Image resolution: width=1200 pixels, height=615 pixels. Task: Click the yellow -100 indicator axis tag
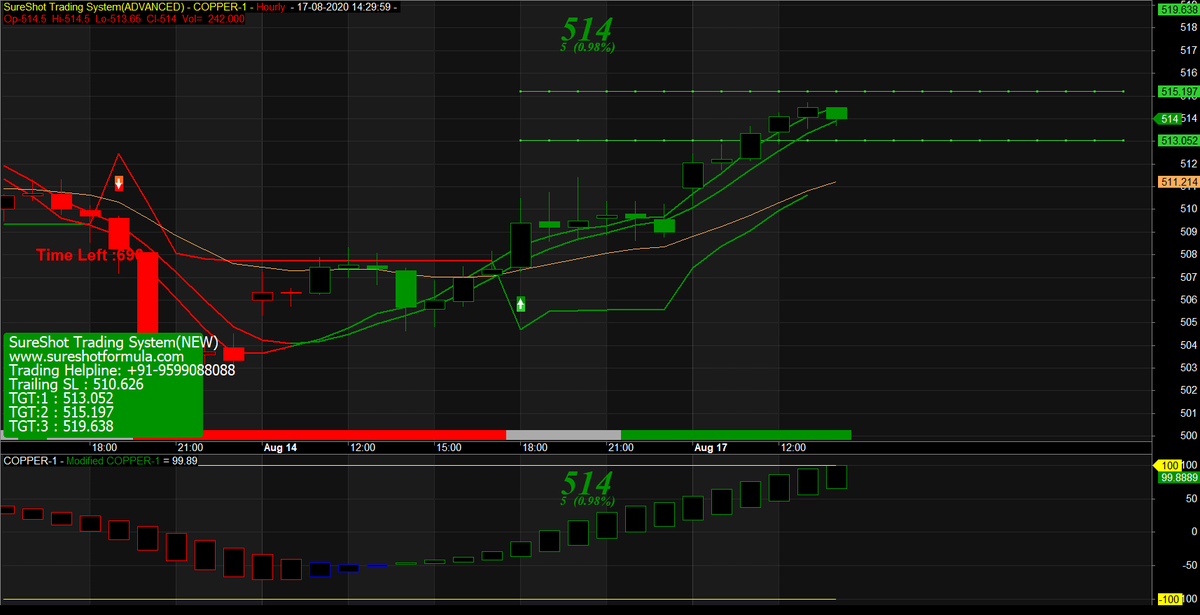pos(1171,599)
